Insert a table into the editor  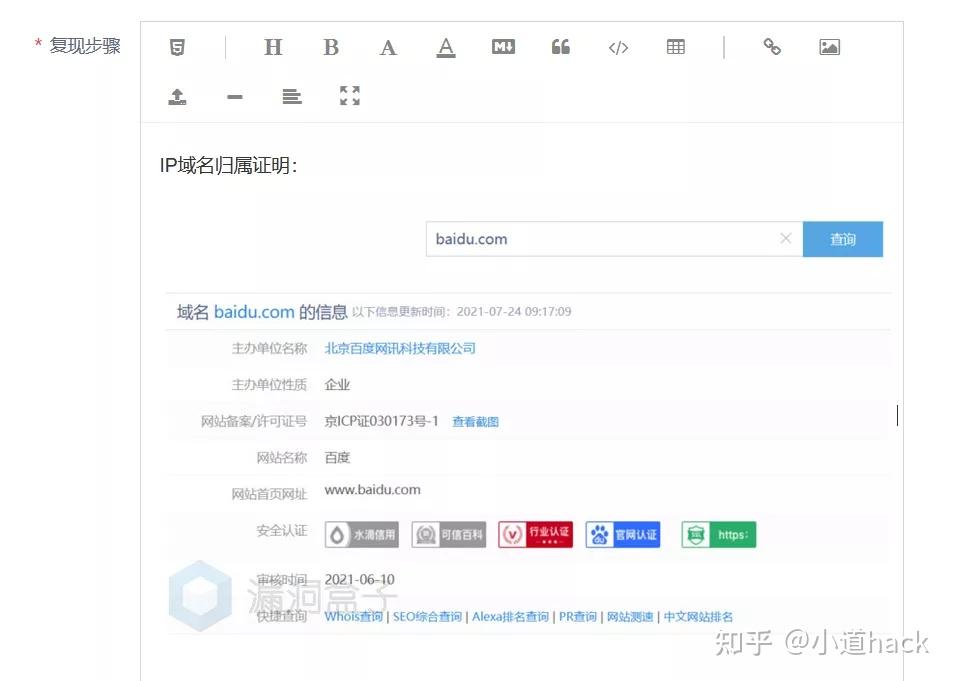click(x=675, y=46)
